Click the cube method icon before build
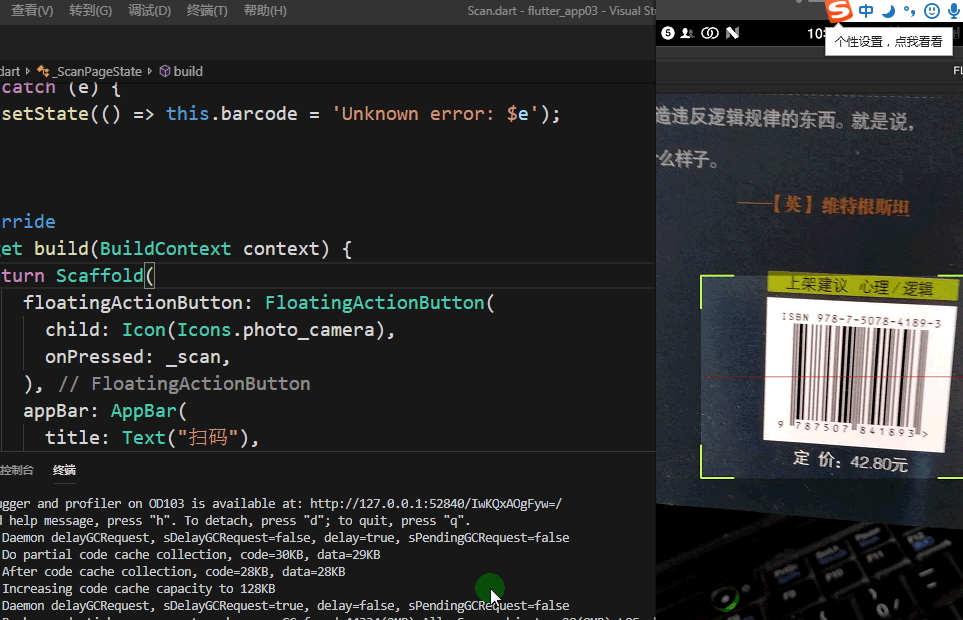 point(165,72)
